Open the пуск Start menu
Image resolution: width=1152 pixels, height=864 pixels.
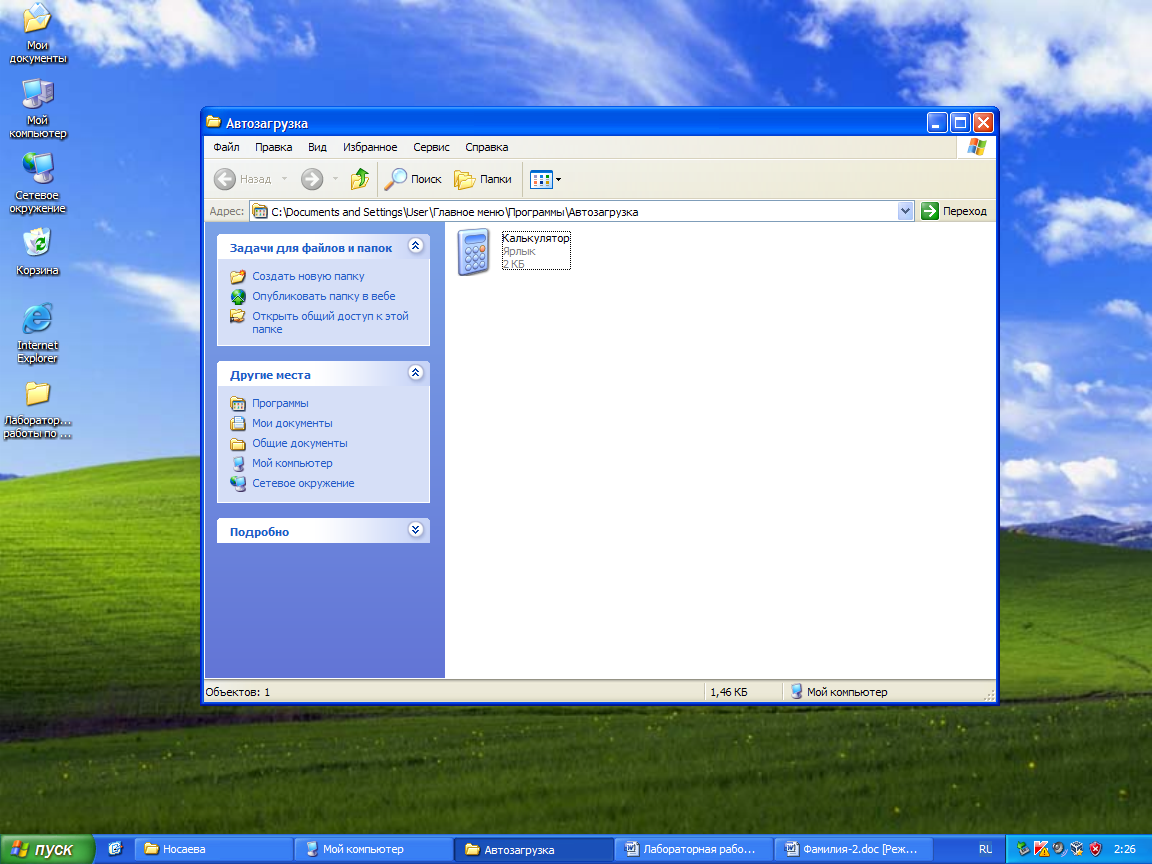tap(46, 849)
